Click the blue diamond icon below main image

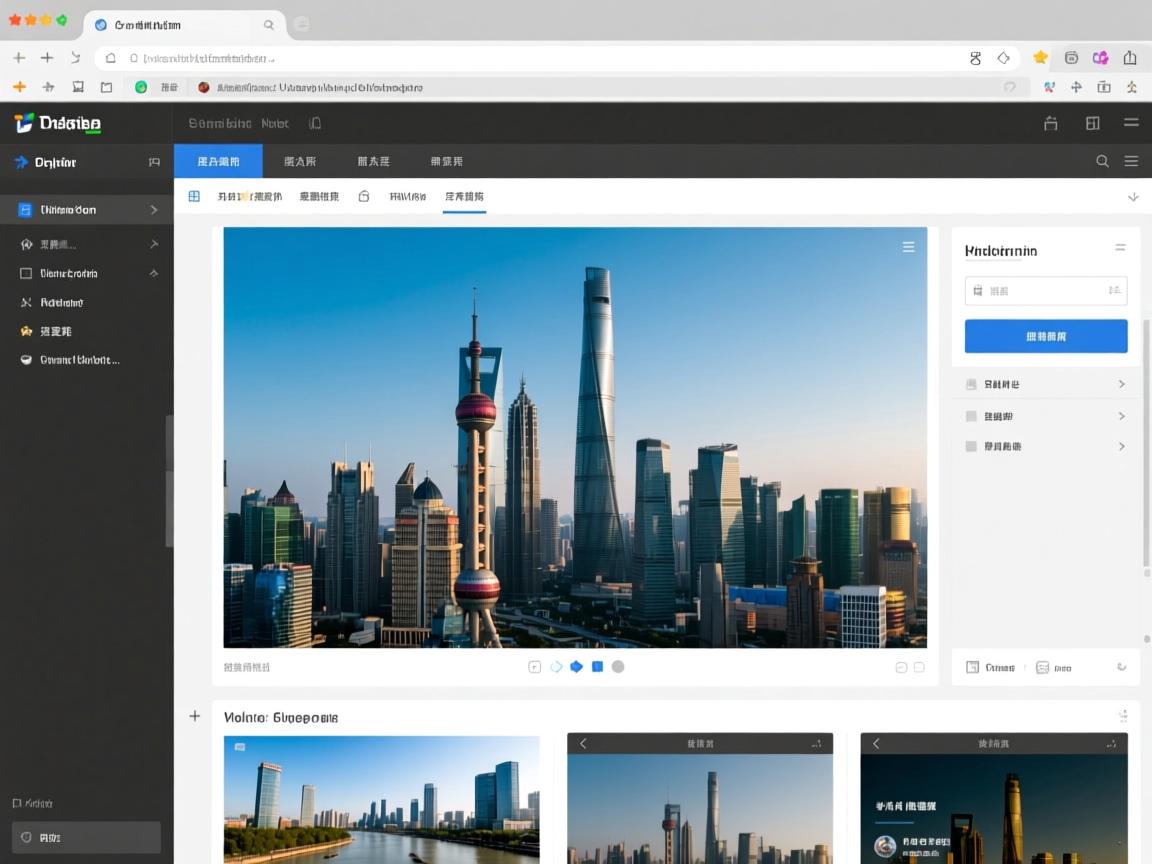click(x=576, y=667)
